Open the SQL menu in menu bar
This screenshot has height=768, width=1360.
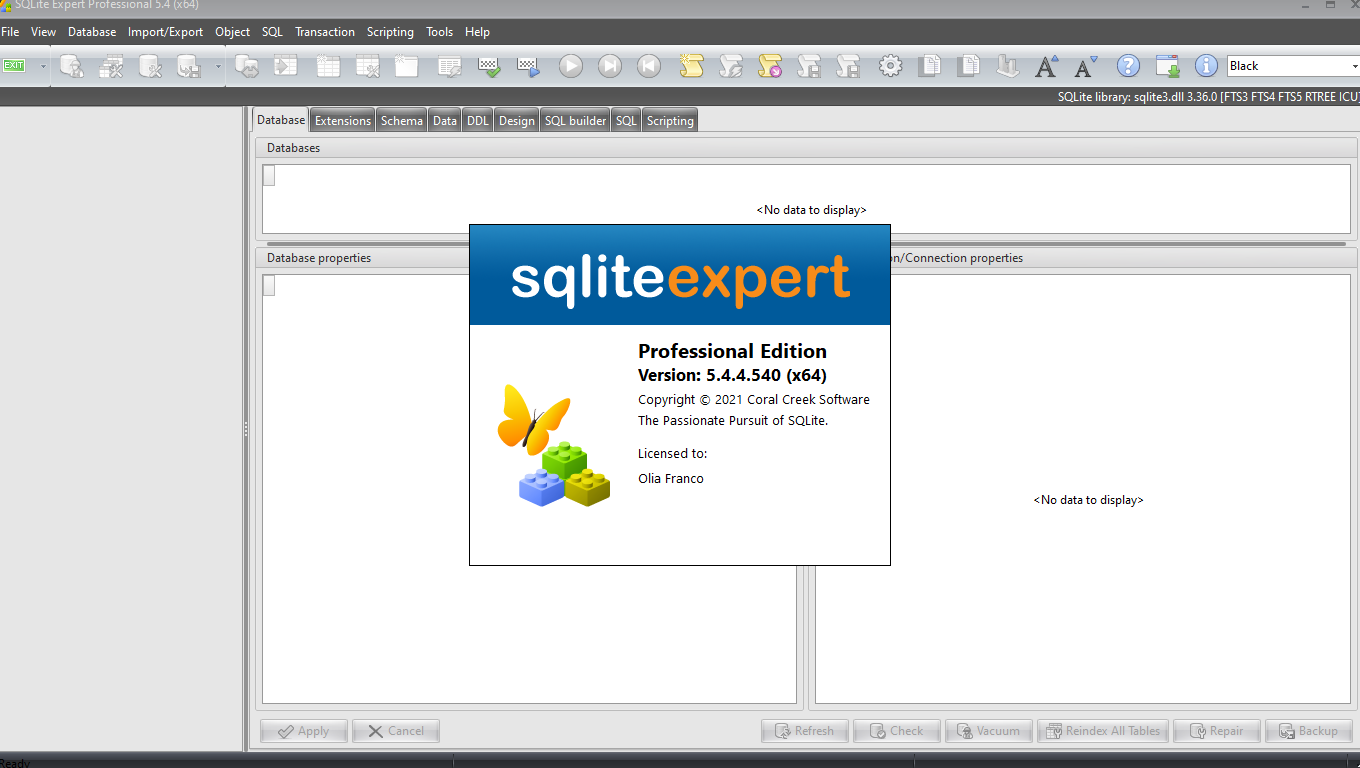[x=272, y=32]
